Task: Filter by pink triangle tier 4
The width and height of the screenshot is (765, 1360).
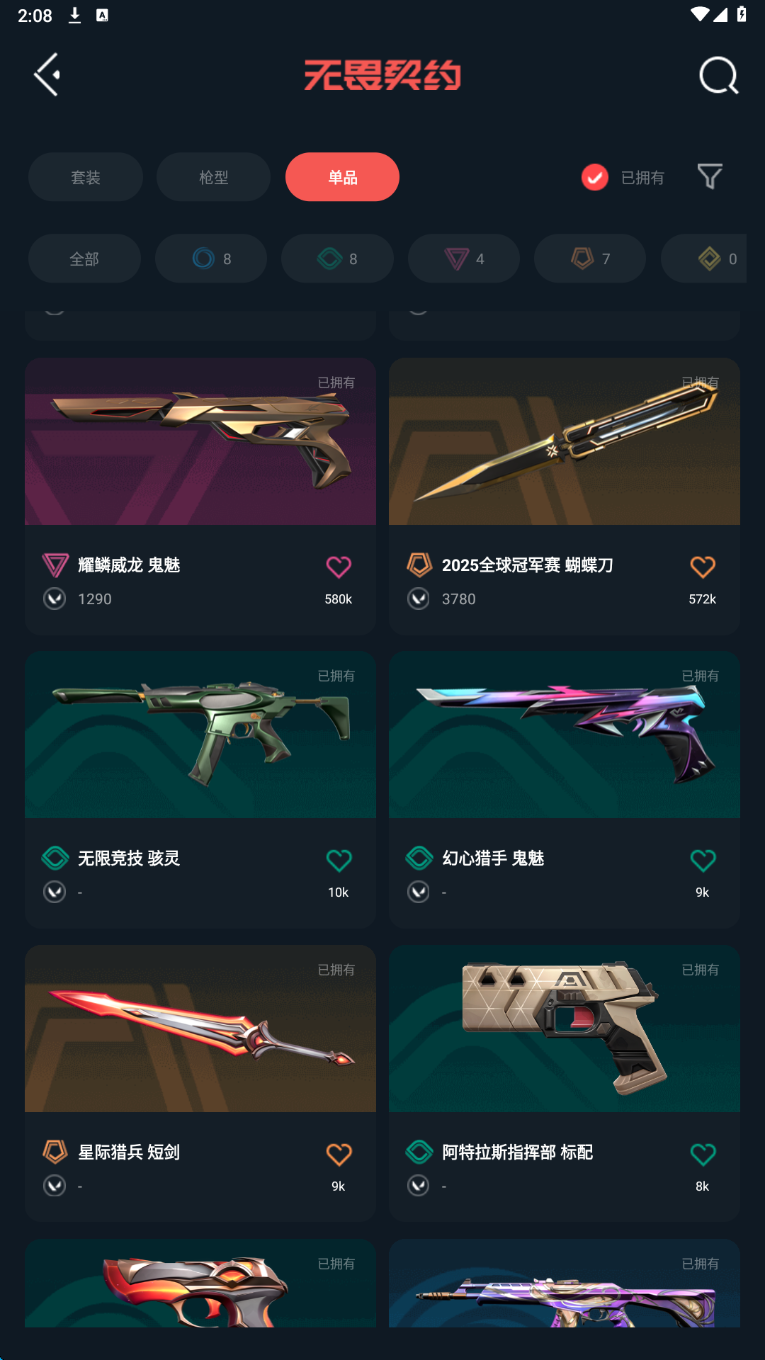Action: click(x=464, y=259)
